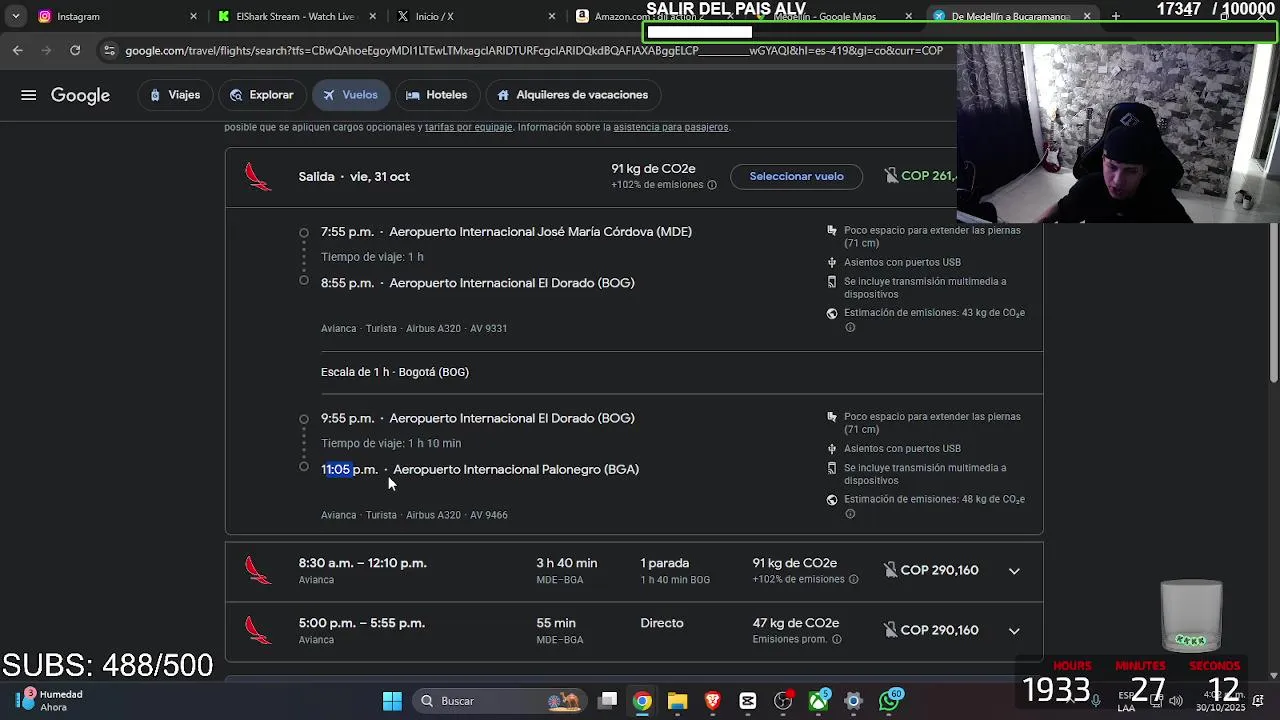
Task: Click the address bar URL field
Action: [x=533, y=51]
